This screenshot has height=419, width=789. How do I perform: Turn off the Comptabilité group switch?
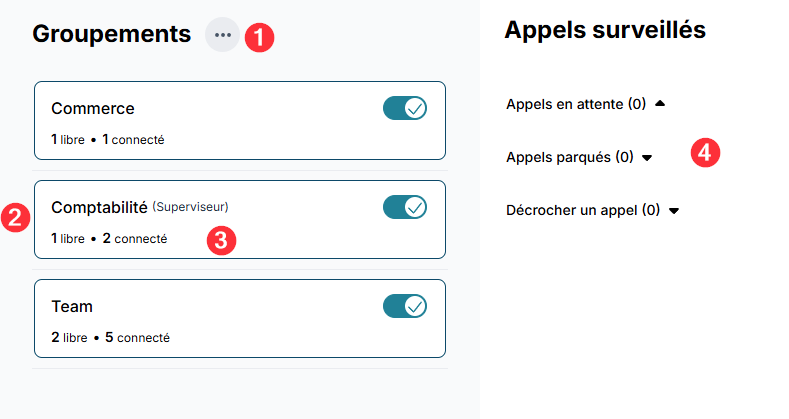click(405, 207)
